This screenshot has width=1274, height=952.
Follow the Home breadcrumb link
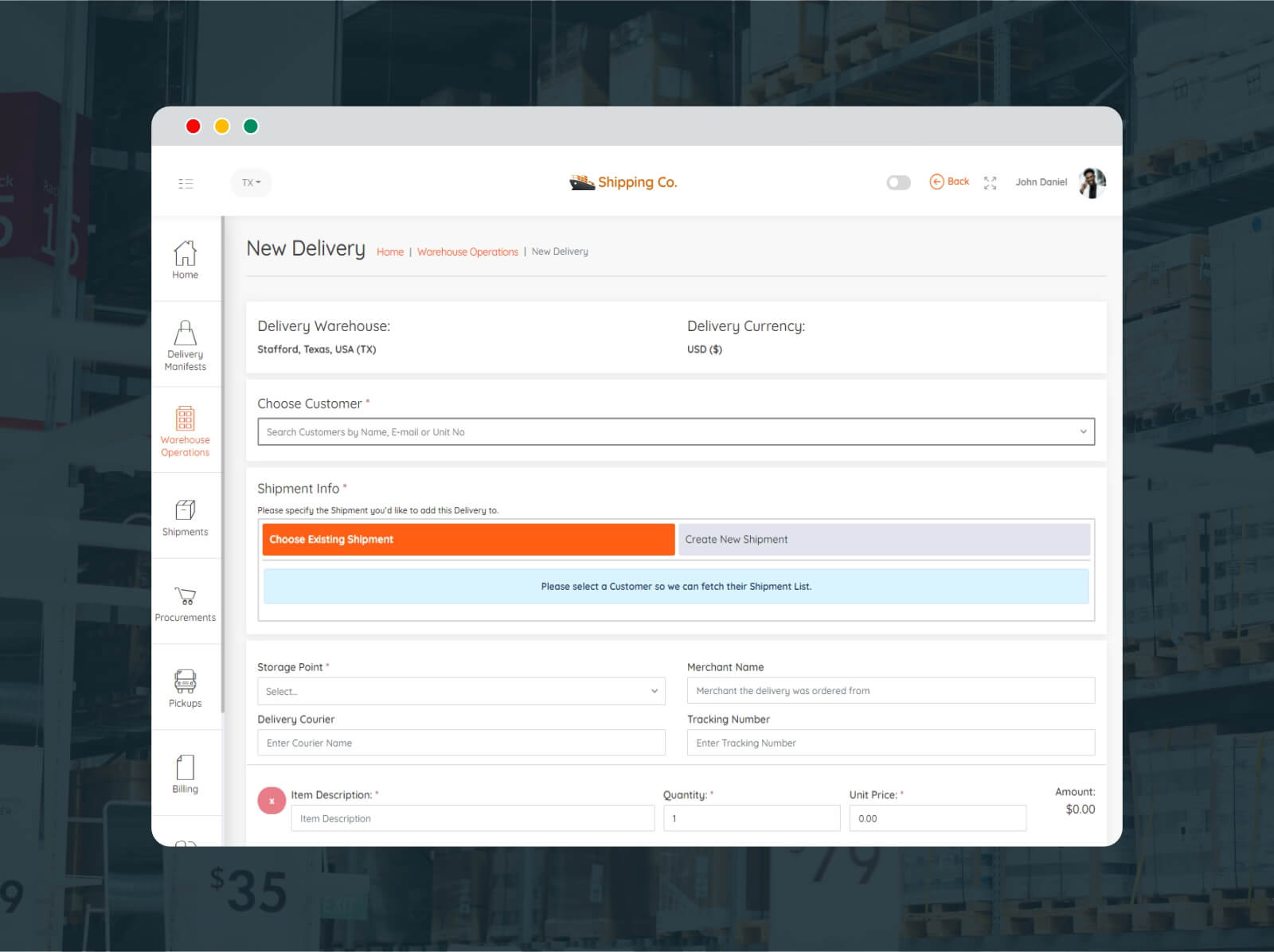[x=390, y=252]
